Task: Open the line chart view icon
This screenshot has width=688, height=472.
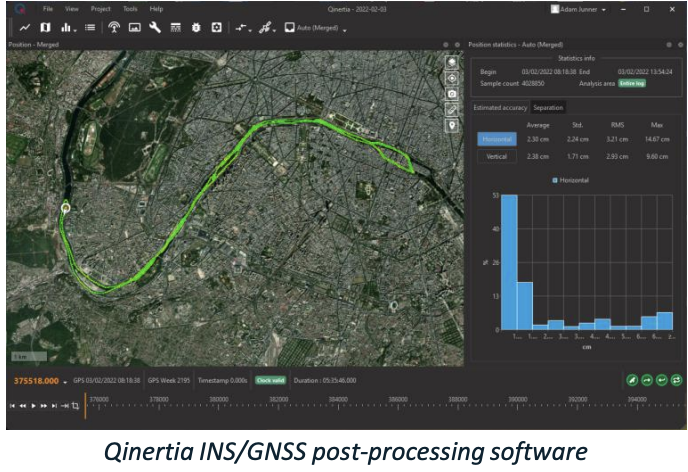Action: 25,28
